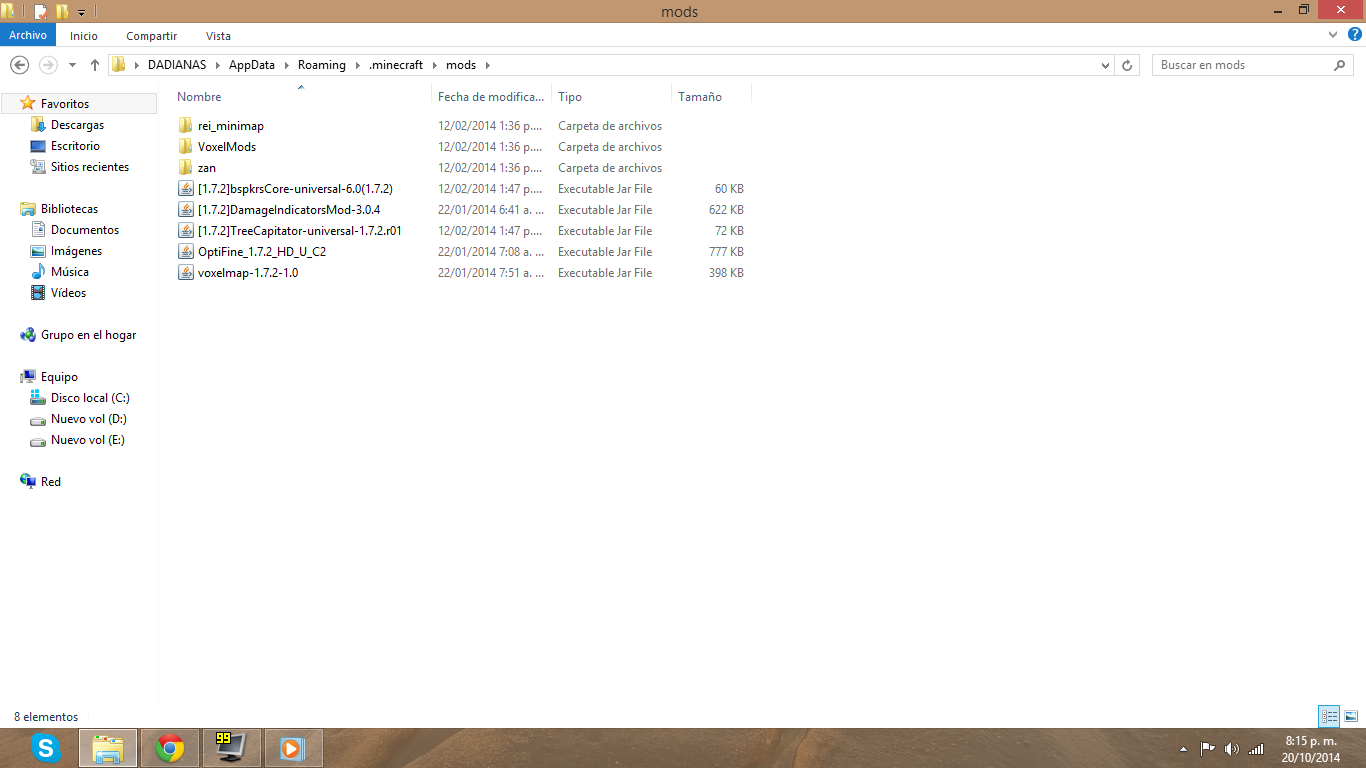Select the zan folder icon
Viewport: 1366px width, 768px height.
185,168
